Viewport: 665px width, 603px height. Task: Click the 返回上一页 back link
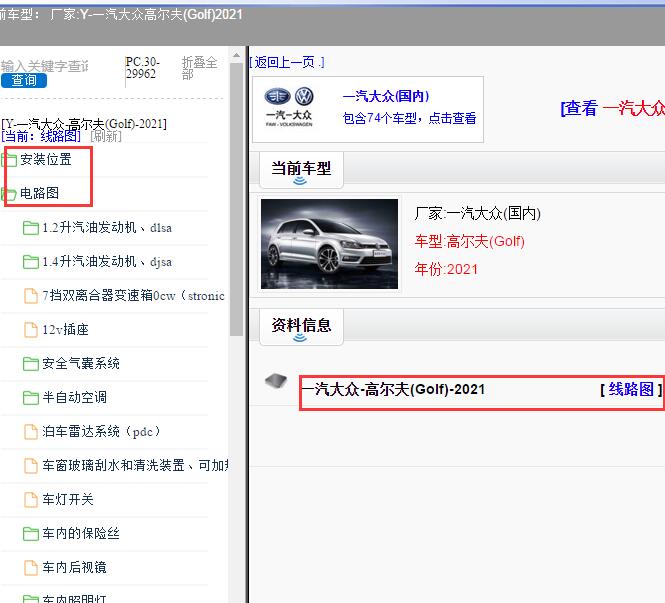click(x=287, y=62)
